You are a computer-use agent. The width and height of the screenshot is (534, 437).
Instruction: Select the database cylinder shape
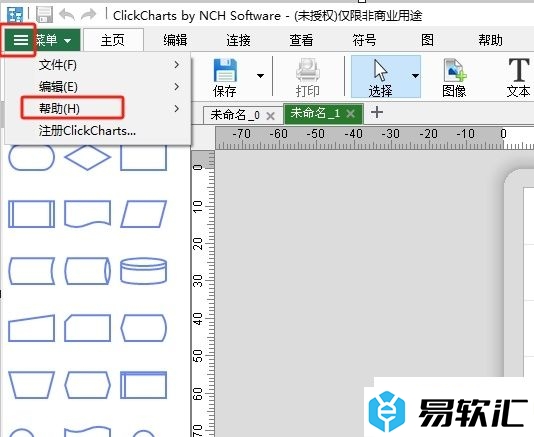pyautogui.click(x=144, y=271)
